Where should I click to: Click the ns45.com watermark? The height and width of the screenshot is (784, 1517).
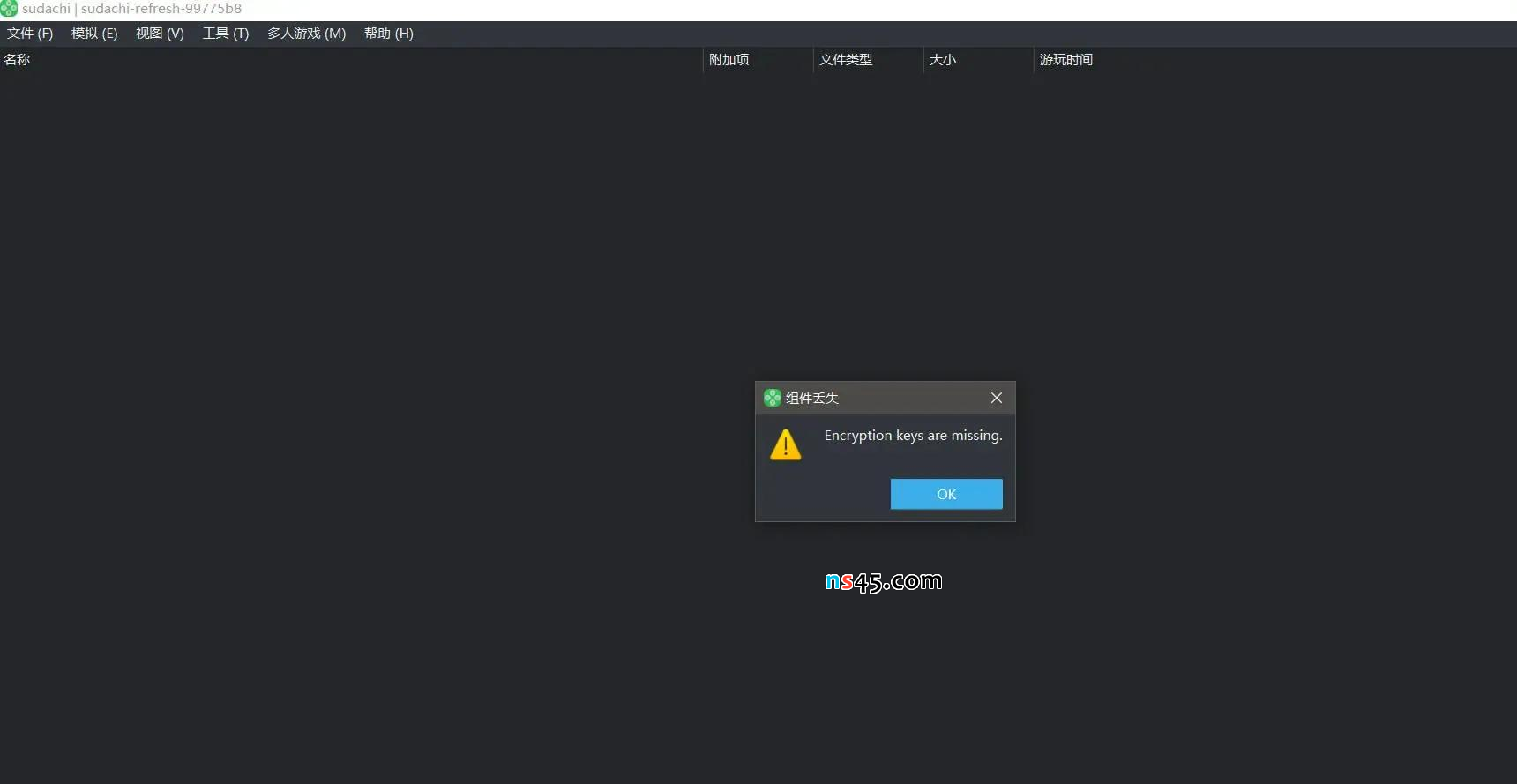[883, 581]
